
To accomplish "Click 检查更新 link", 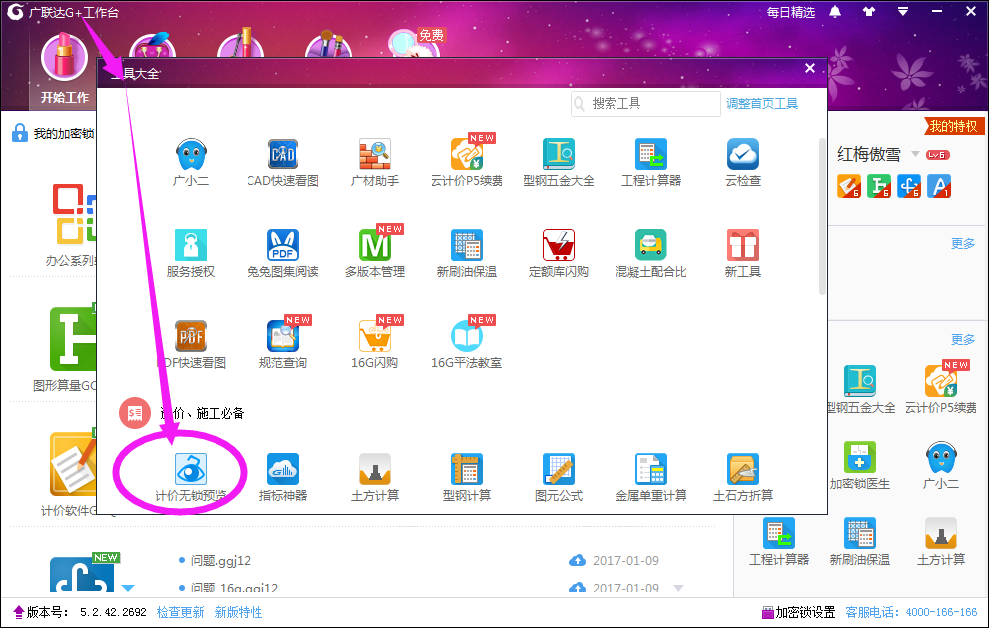I will 180,612.
